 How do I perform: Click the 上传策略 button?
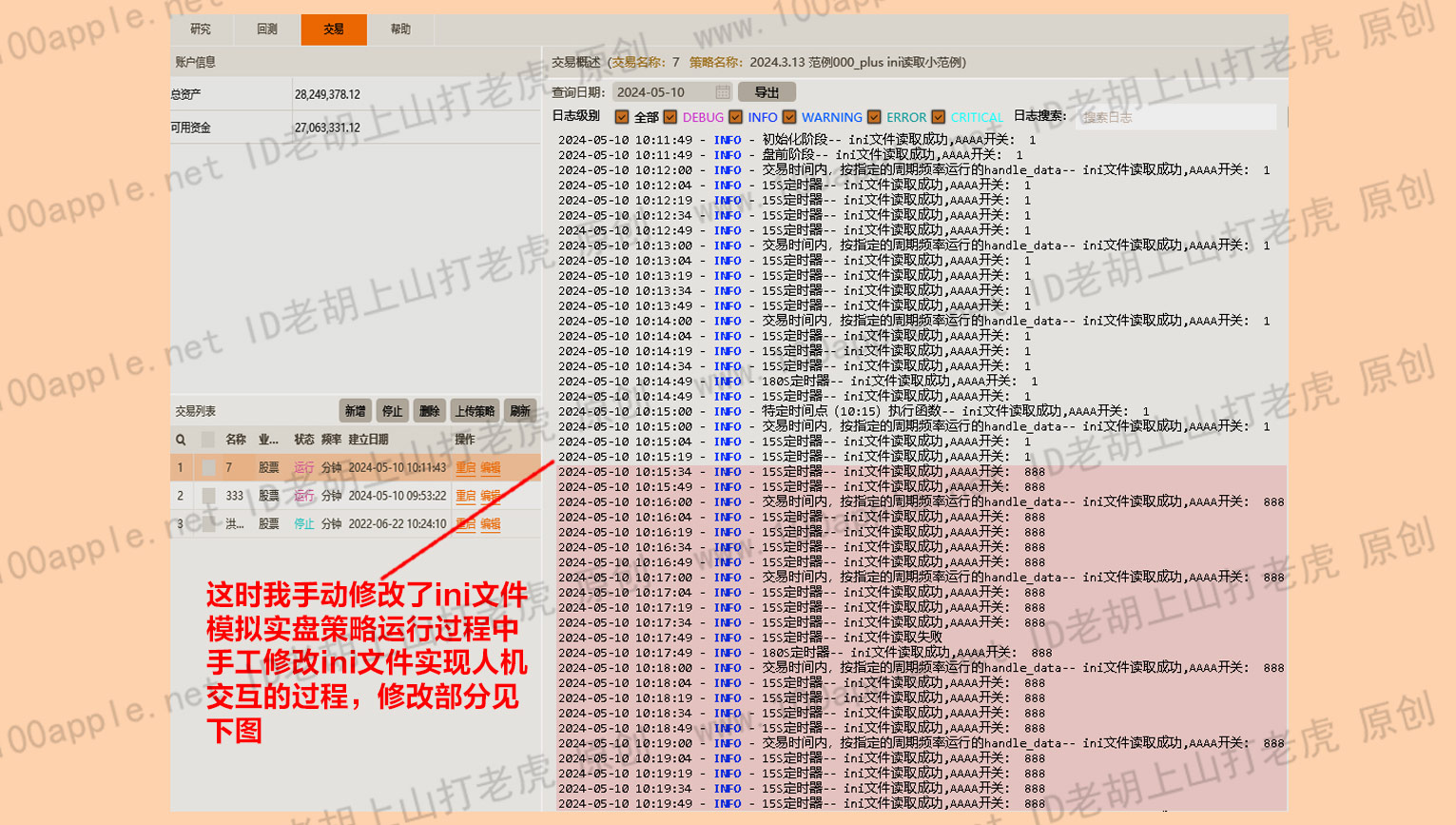click(x=475, y=411)
